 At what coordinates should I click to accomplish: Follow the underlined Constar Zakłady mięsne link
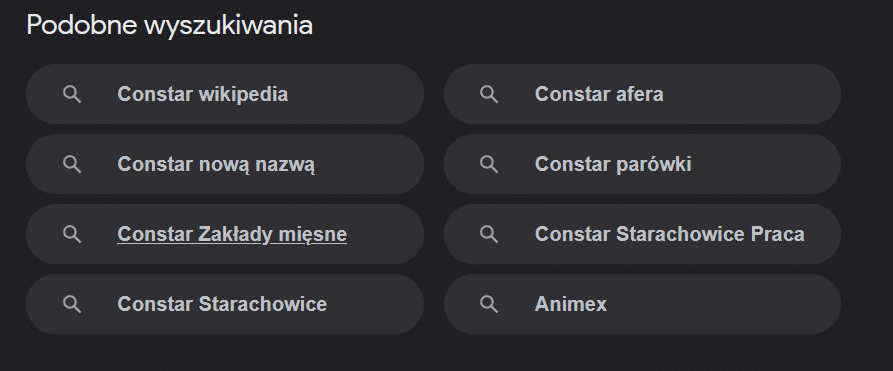tap(232, 234)
